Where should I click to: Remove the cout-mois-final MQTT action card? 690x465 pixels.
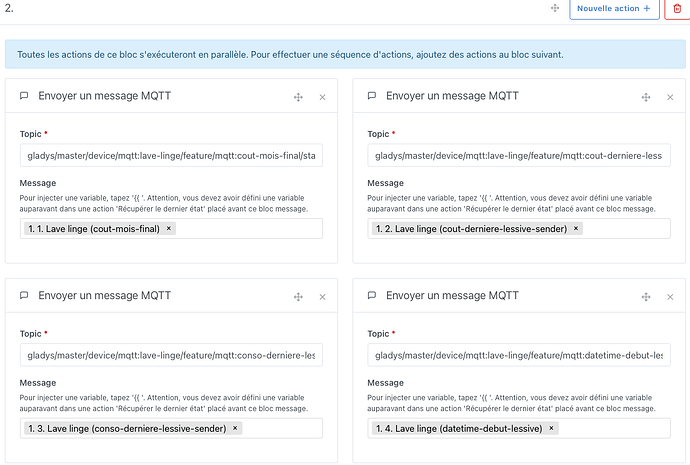[323, 97]
